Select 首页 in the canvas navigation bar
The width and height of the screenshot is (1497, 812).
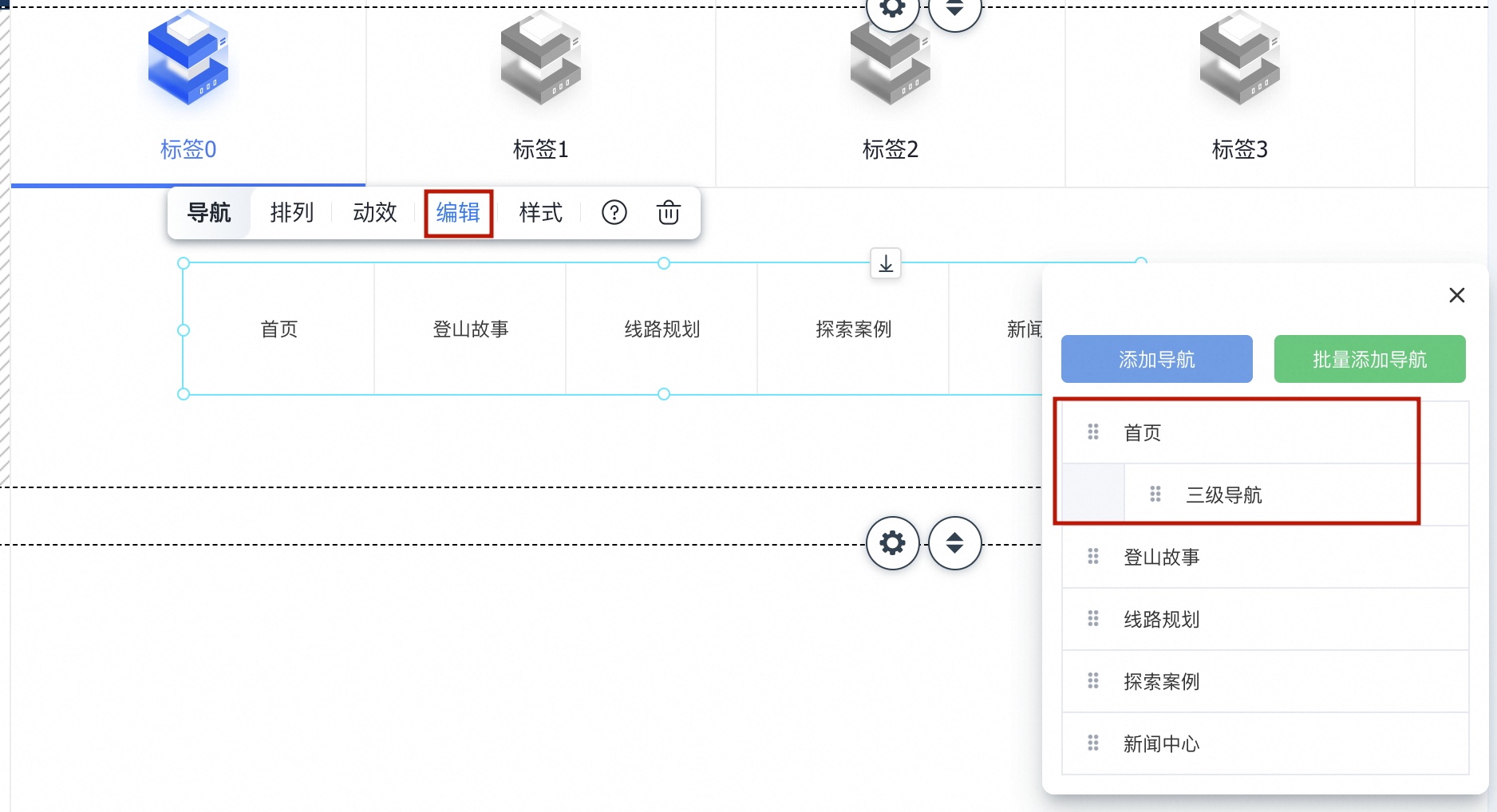pos(279,329)
